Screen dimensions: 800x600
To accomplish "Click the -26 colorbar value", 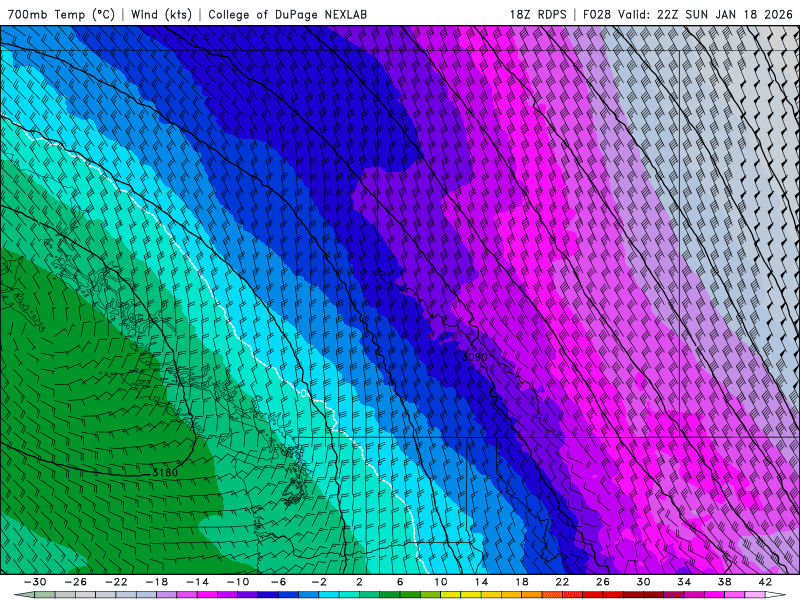I will point(76,582).
